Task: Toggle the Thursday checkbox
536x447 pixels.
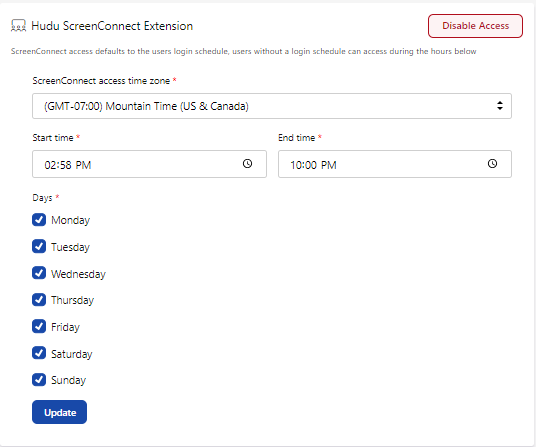Action: pos(39,300)
